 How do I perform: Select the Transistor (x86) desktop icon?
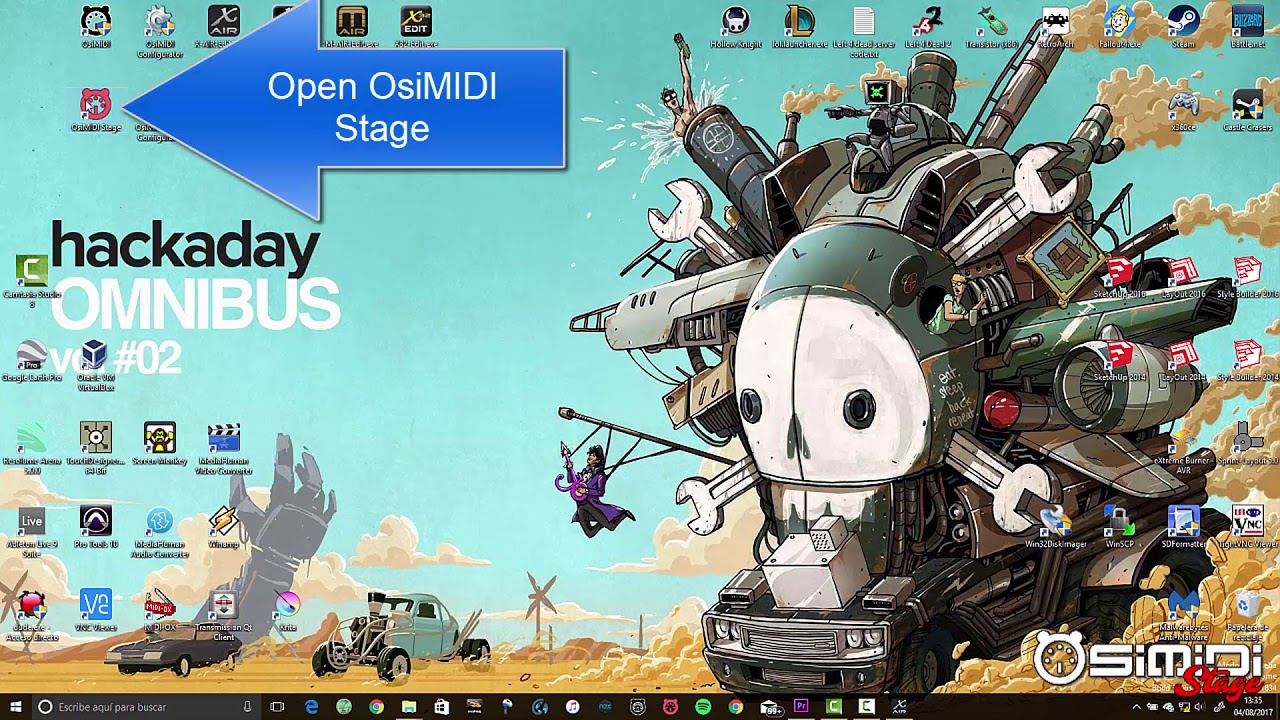[992, 27]
